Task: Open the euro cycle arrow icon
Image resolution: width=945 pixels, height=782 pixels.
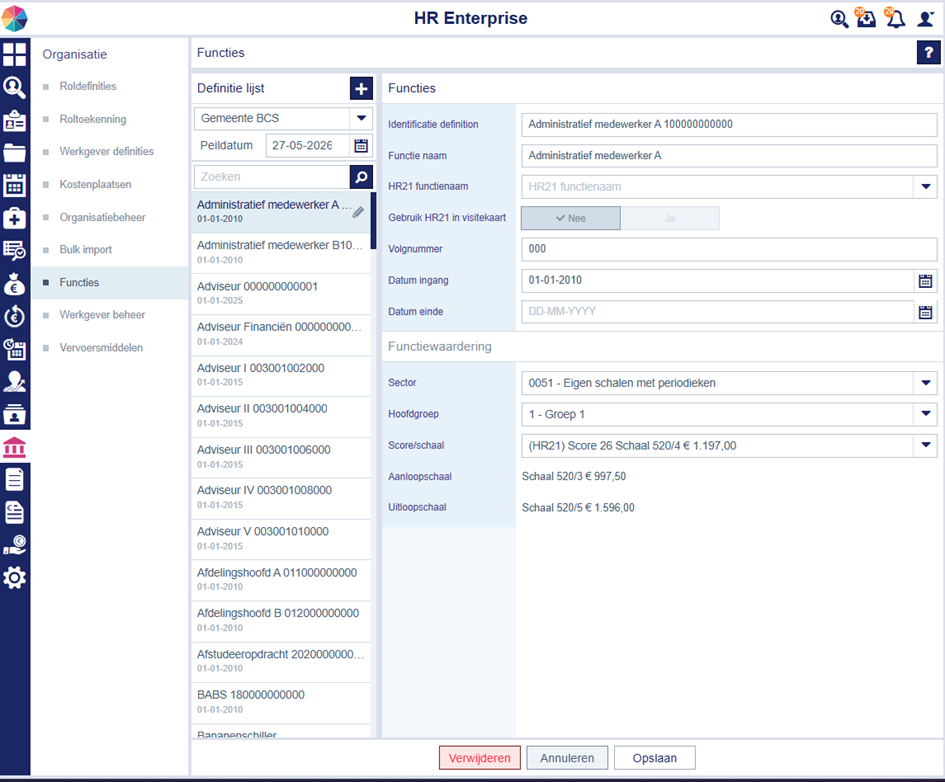Action: click(14, 316)
